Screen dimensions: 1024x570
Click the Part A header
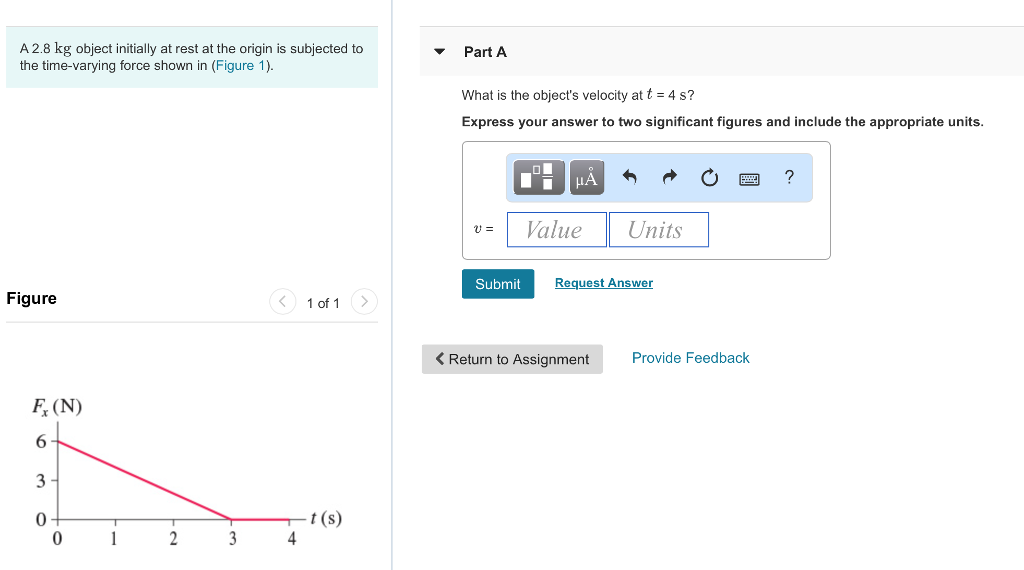(x=485, y=52)
